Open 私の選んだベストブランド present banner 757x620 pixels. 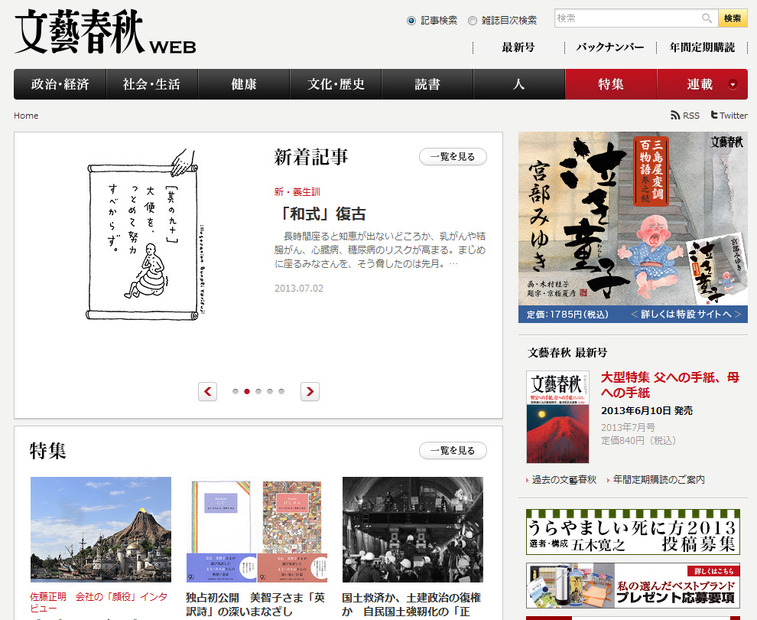click(633, 585)
